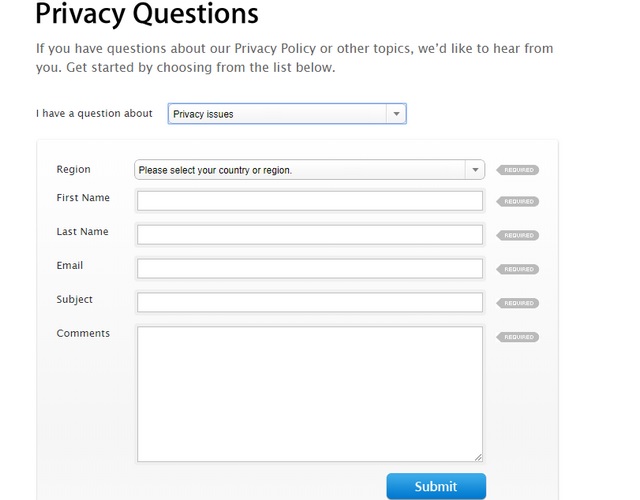Click the Required tag next to Subject

coord(518,303)
